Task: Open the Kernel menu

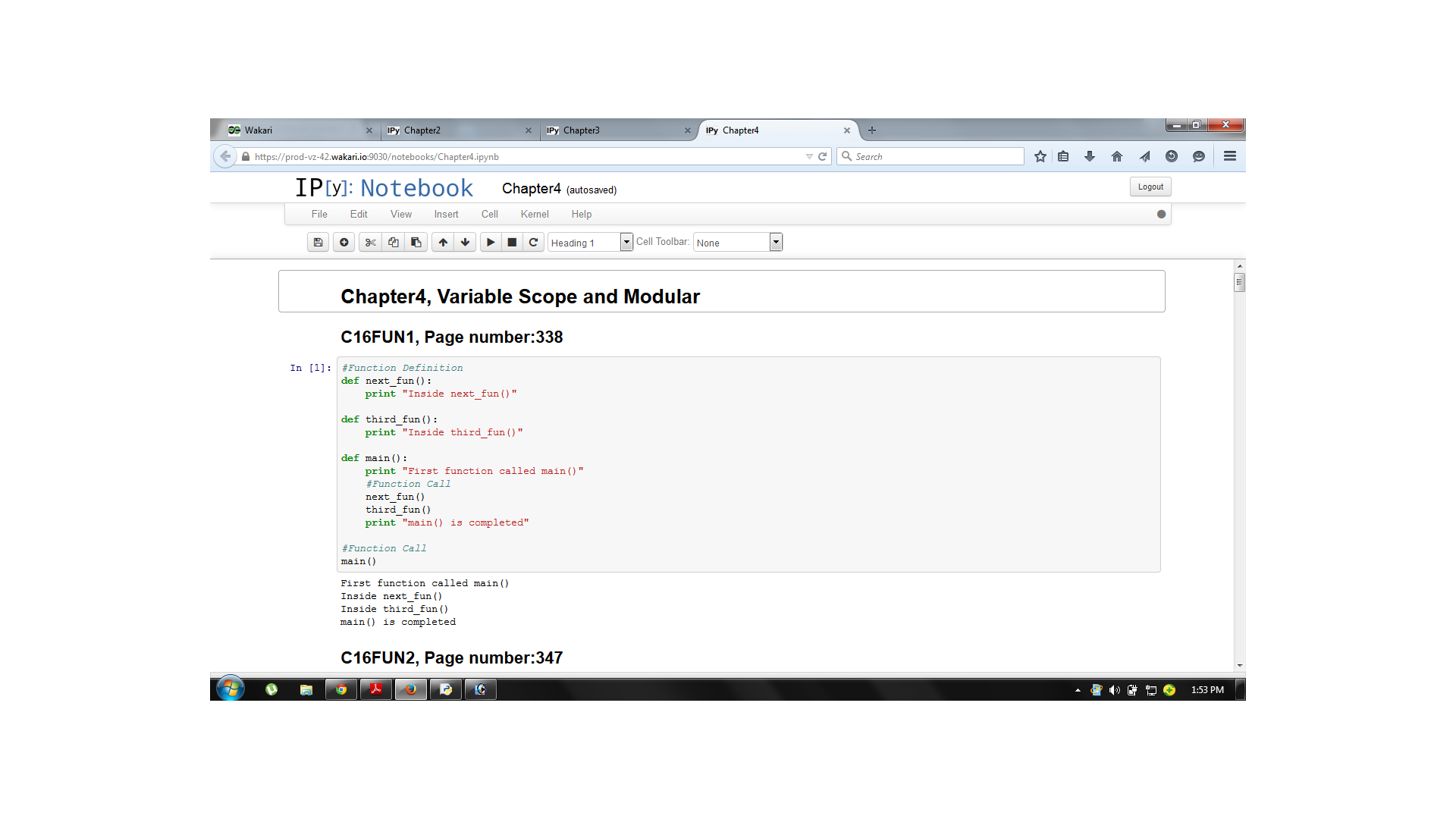Action: (x=534, y=214)
